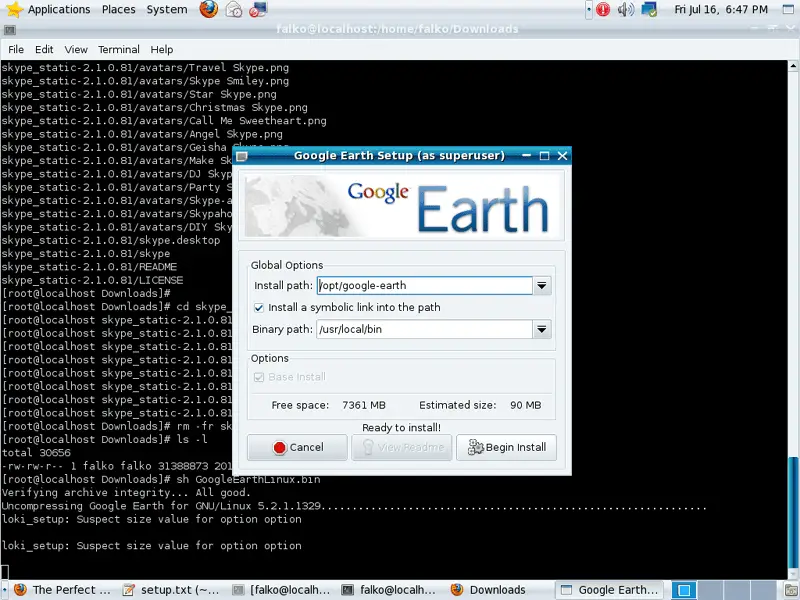
Task: Click the terminal vertical scrollbar thumb
Action: [793, 513]
